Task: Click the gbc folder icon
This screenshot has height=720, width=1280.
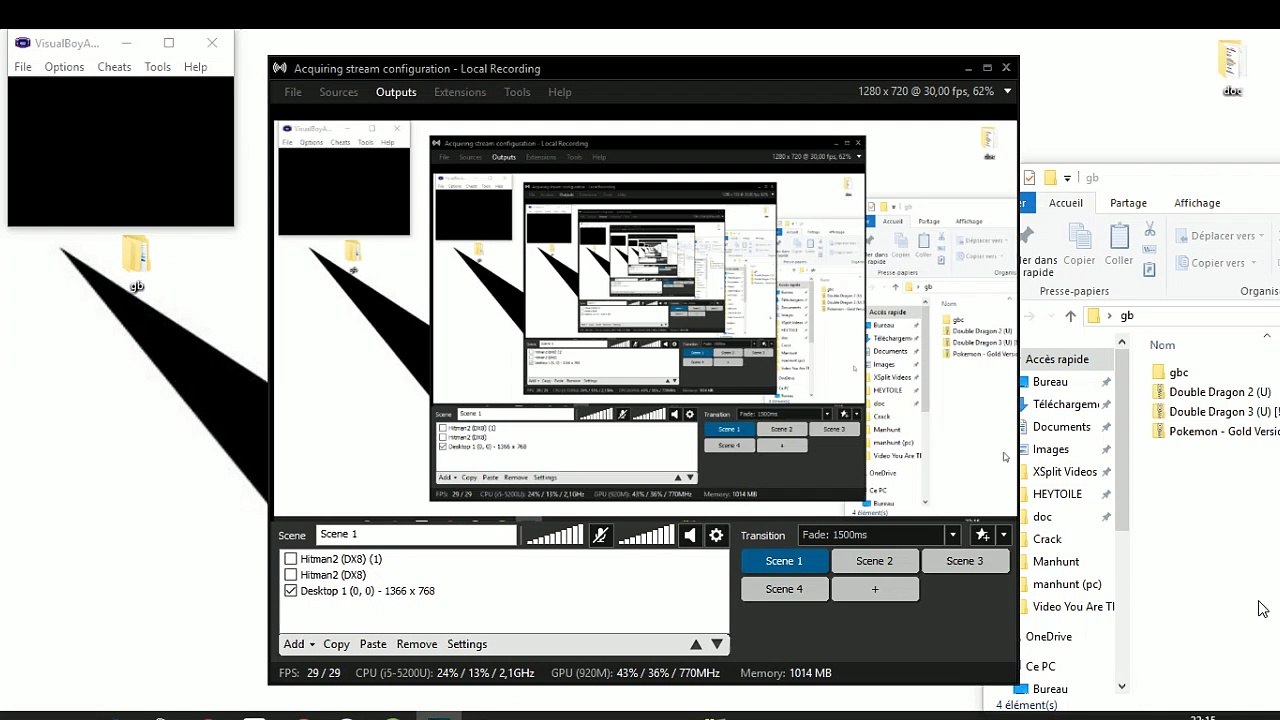Action: pyautogui.click(x=1158, y=372)
